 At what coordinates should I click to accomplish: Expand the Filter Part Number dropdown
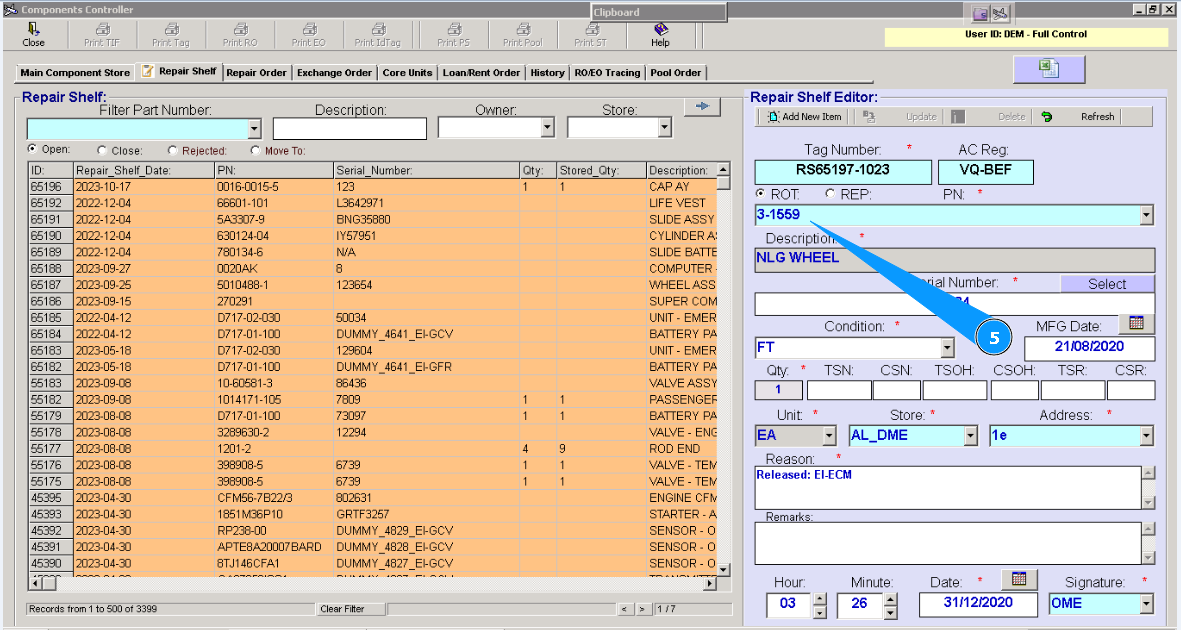coord(254,129)
